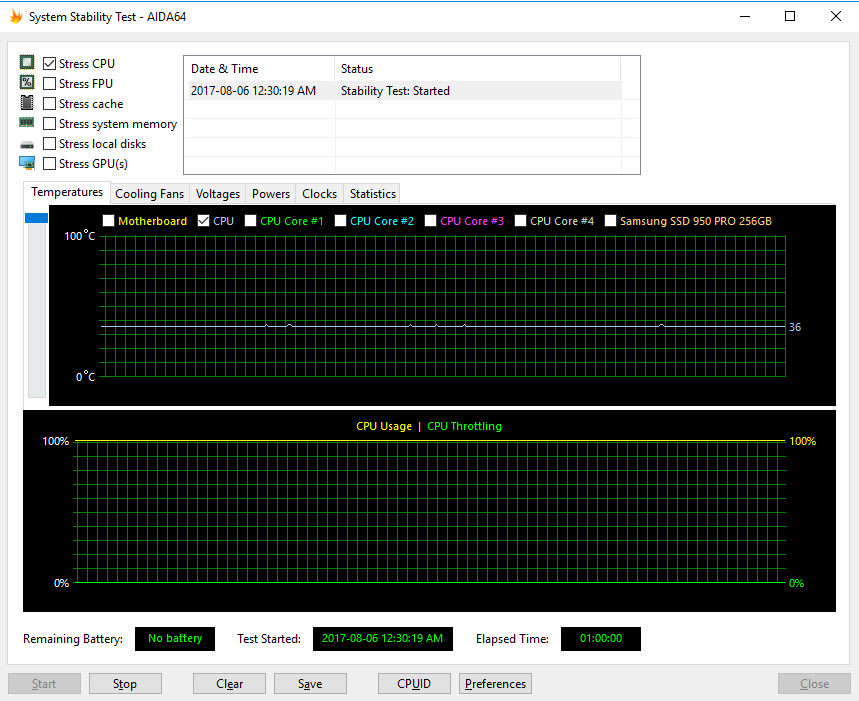
Task: Select the Stability Test Started log row
Action: pos(402,91)
